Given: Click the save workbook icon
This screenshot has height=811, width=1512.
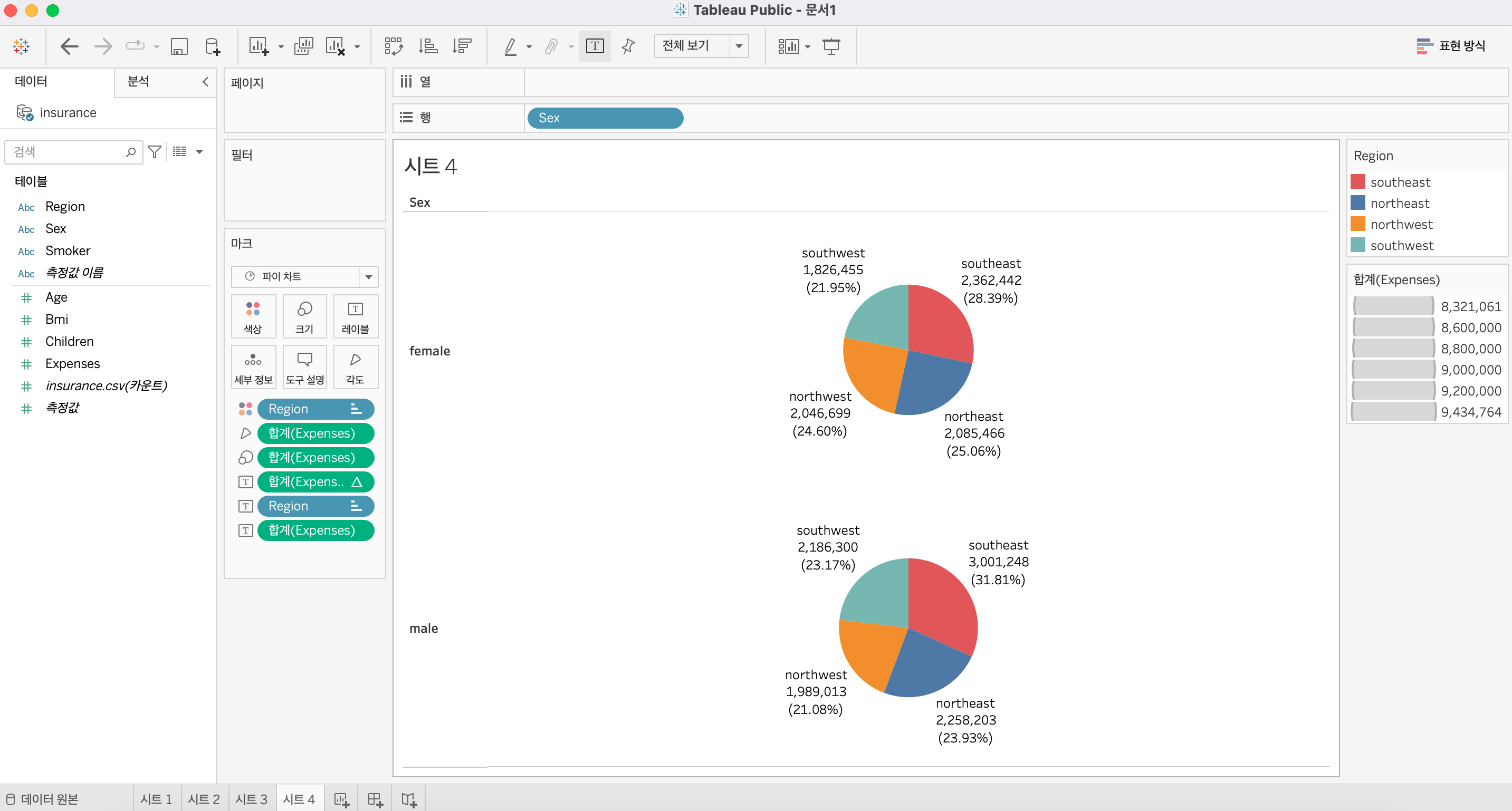Looking at the screenshot, I should (x=178, y=46).
